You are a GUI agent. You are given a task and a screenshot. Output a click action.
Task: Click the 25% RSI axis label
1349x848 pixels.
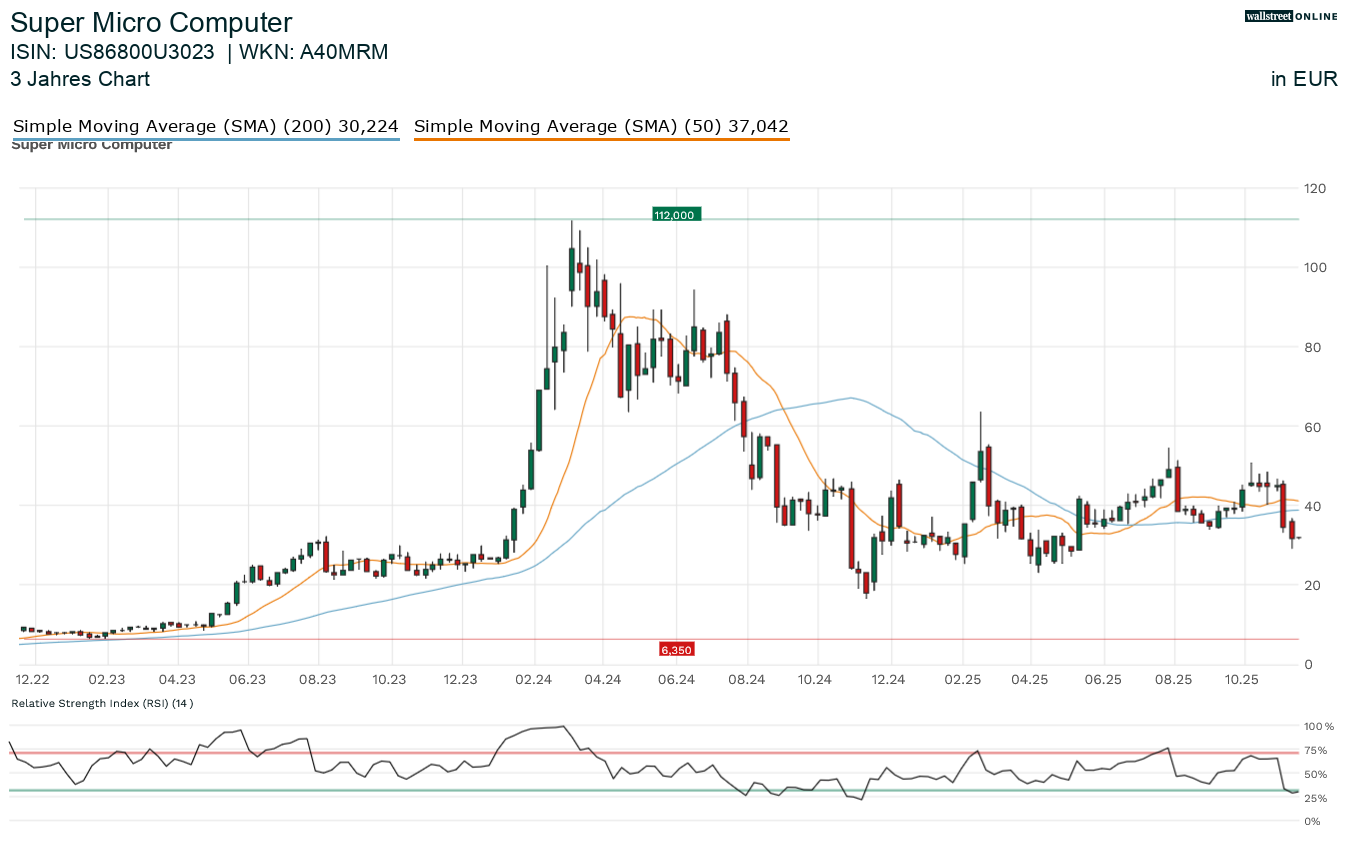(x=1317, y=799)
